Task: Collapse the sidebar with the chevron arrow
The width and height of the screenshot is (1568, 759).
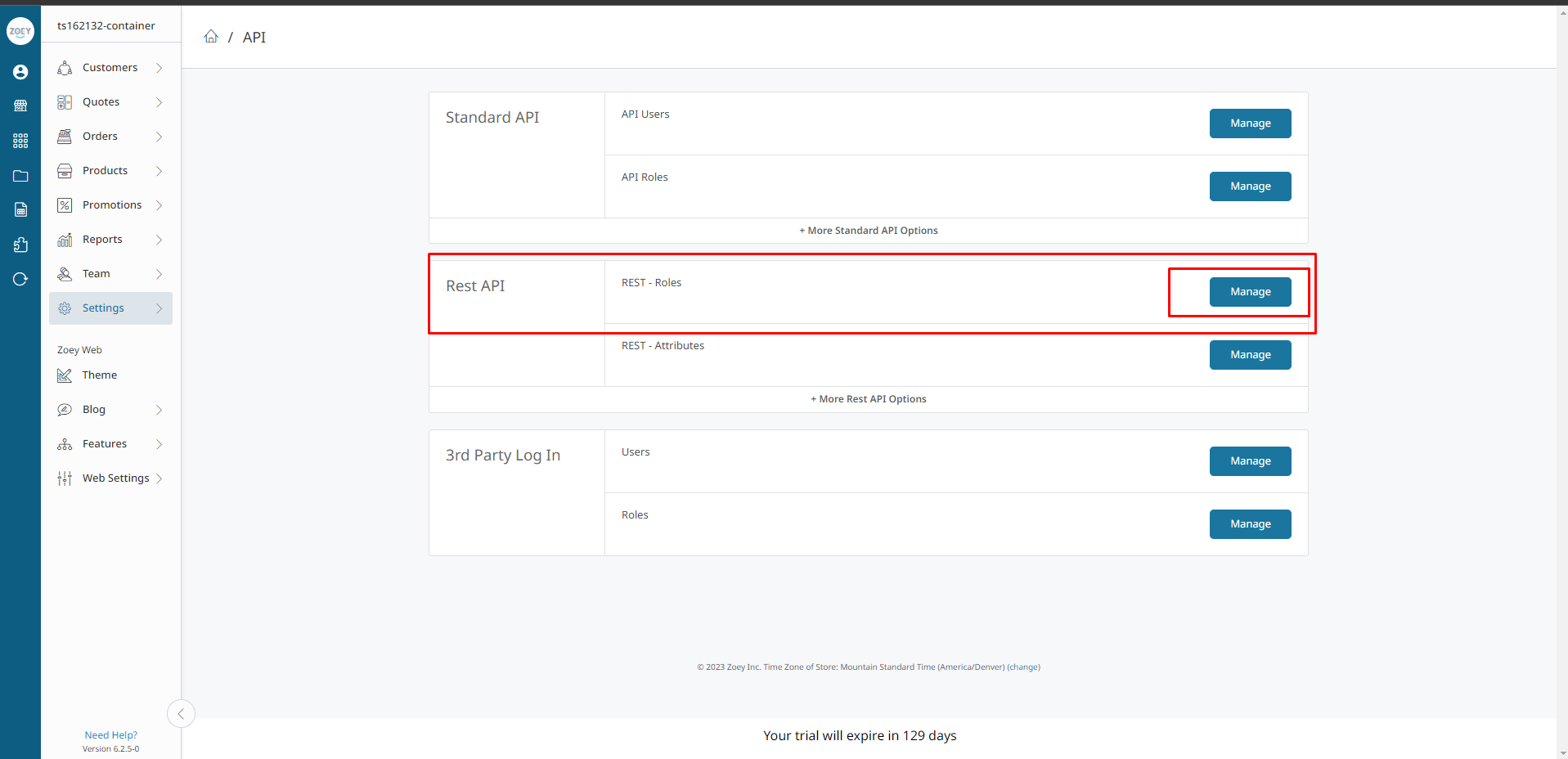Action: 180,713
